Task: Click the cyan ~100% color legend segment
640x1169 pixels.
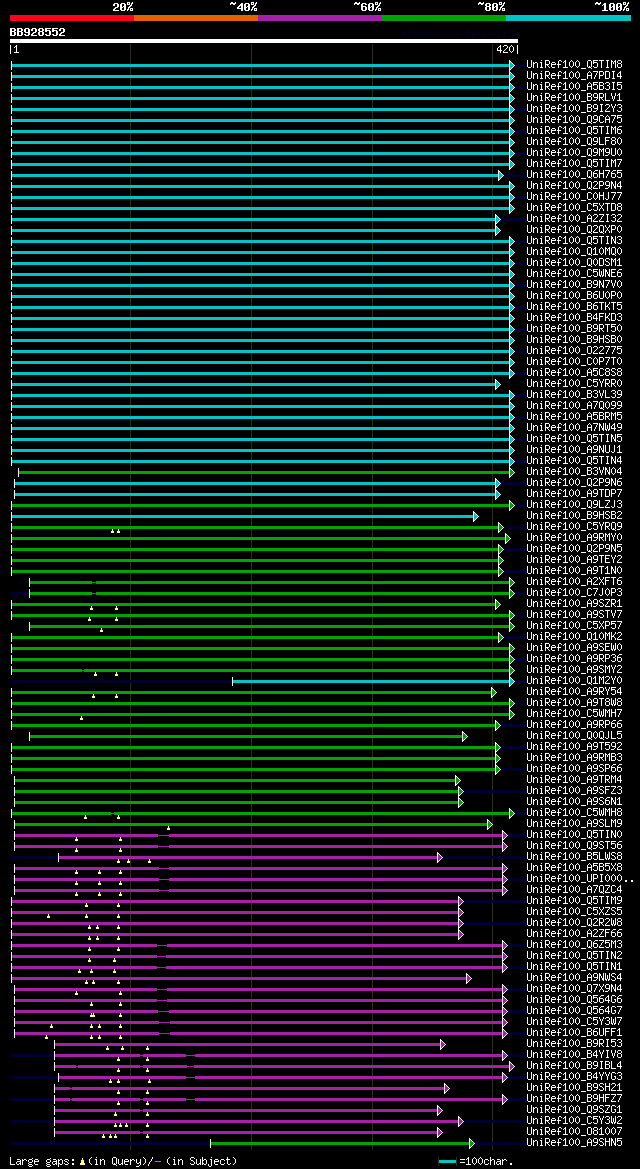Action: pos(568,17)
